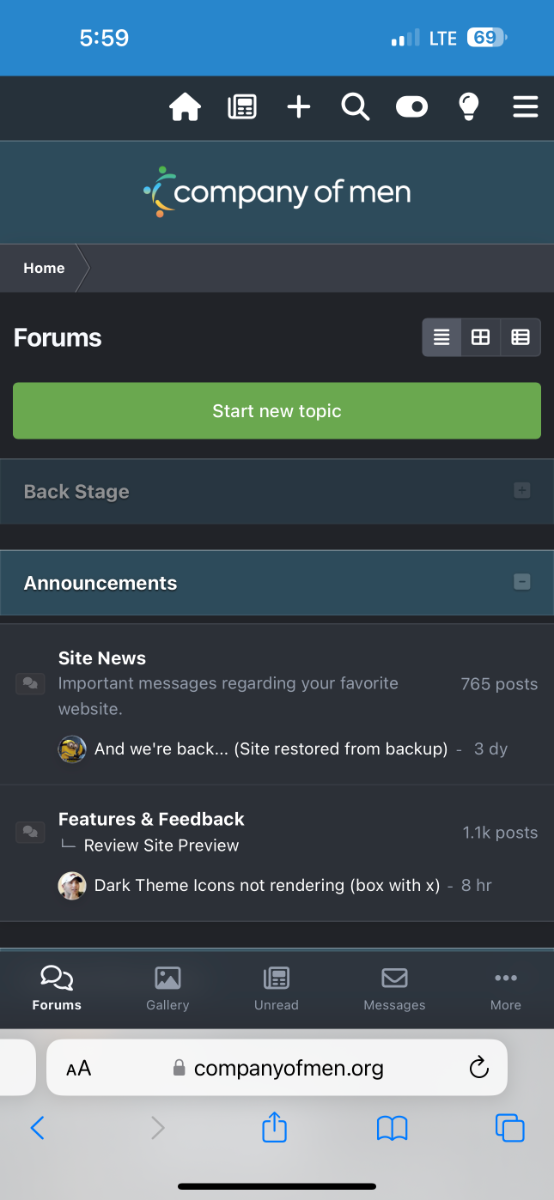The image size is (554, 1200).
Task: Collapse the Announcements category
Action: click(521, 582)
